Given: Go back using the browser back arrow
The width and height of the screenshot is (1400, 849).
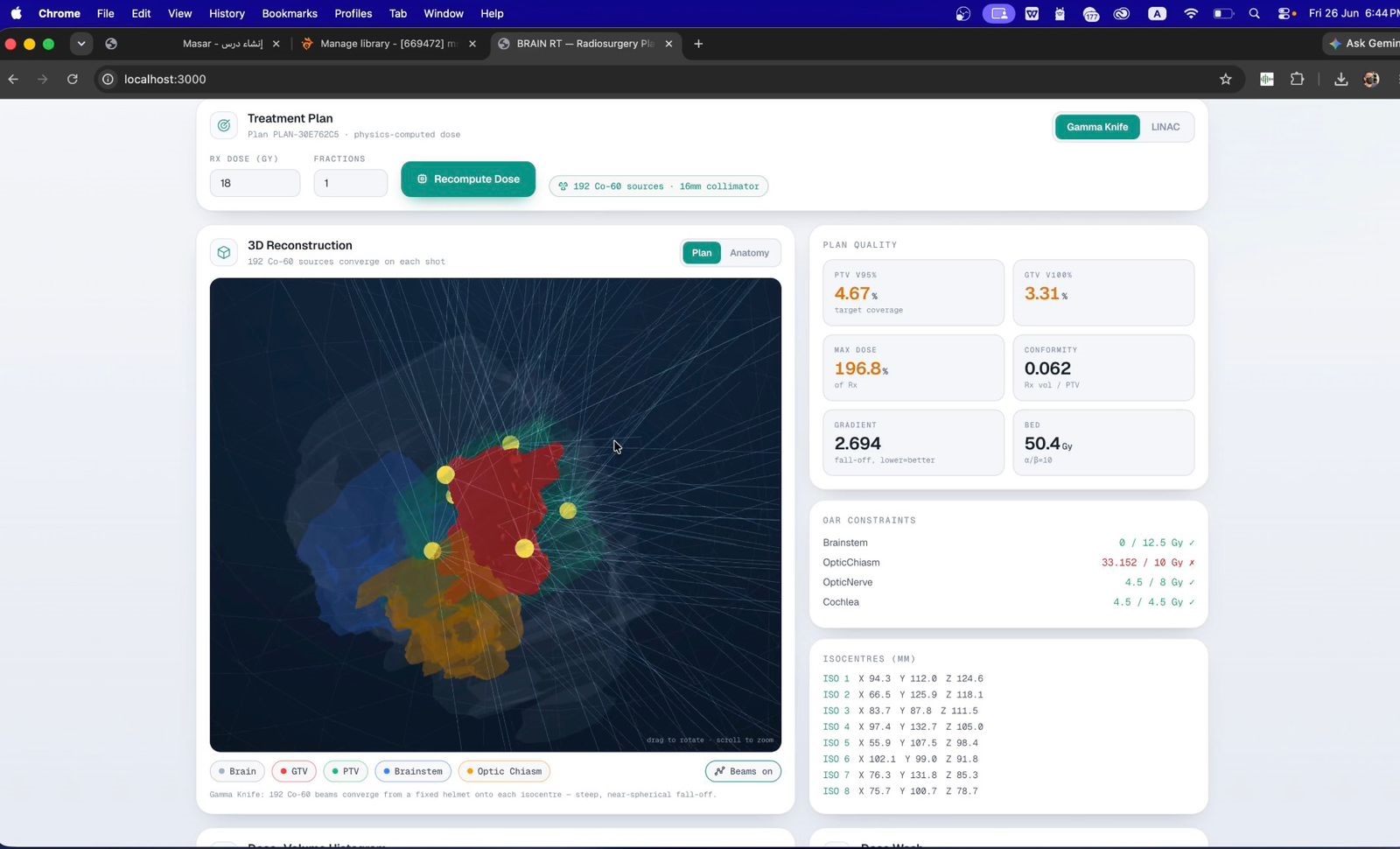Looking at the screenshot, I should [13, 79].
